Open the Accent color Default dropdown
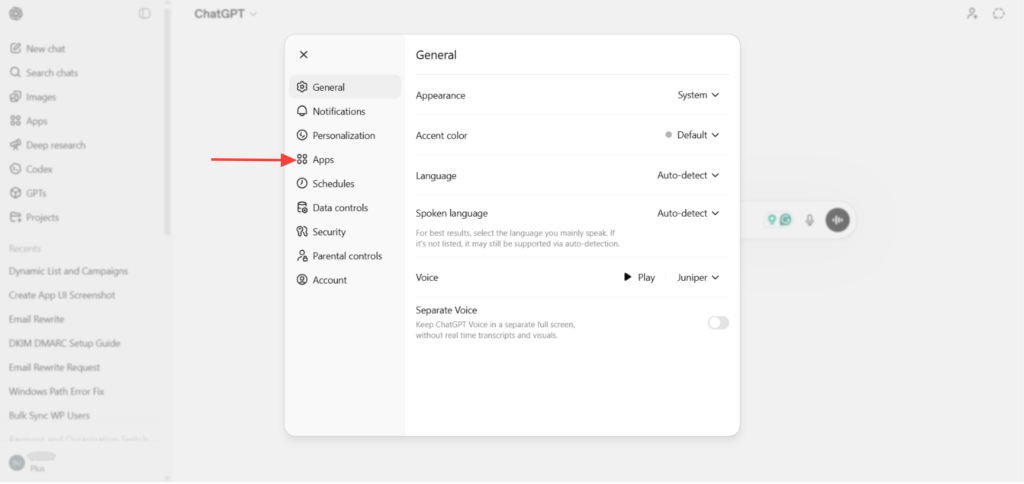Screen dimensions: 1024x484 click(692, 135)
